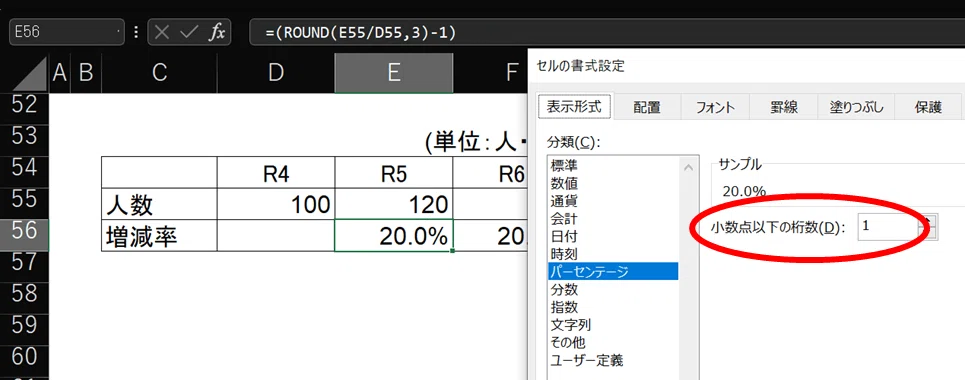Click the R5 header cell

[394, 172]
